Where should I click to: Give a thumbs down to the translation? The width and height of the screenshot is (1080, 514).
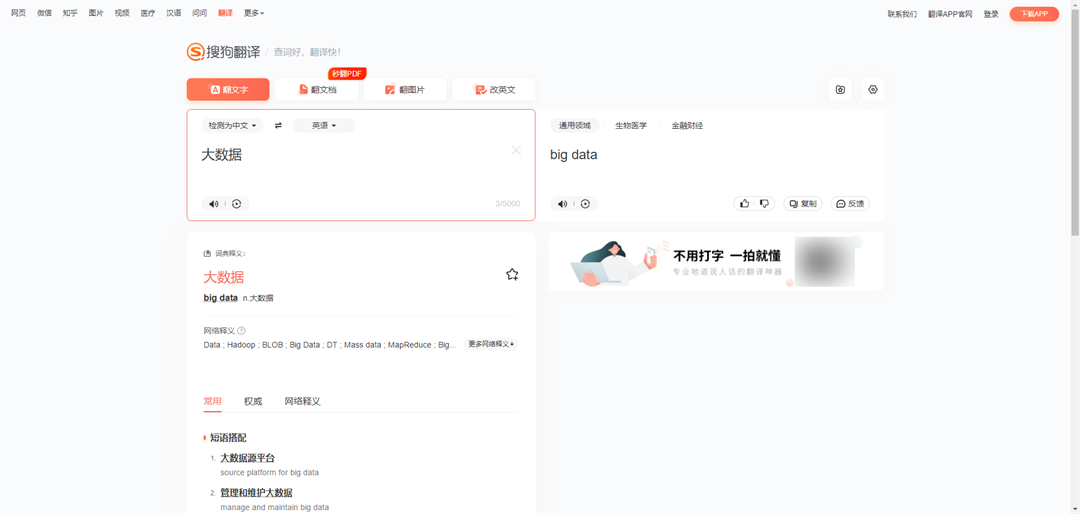point(764,203)
